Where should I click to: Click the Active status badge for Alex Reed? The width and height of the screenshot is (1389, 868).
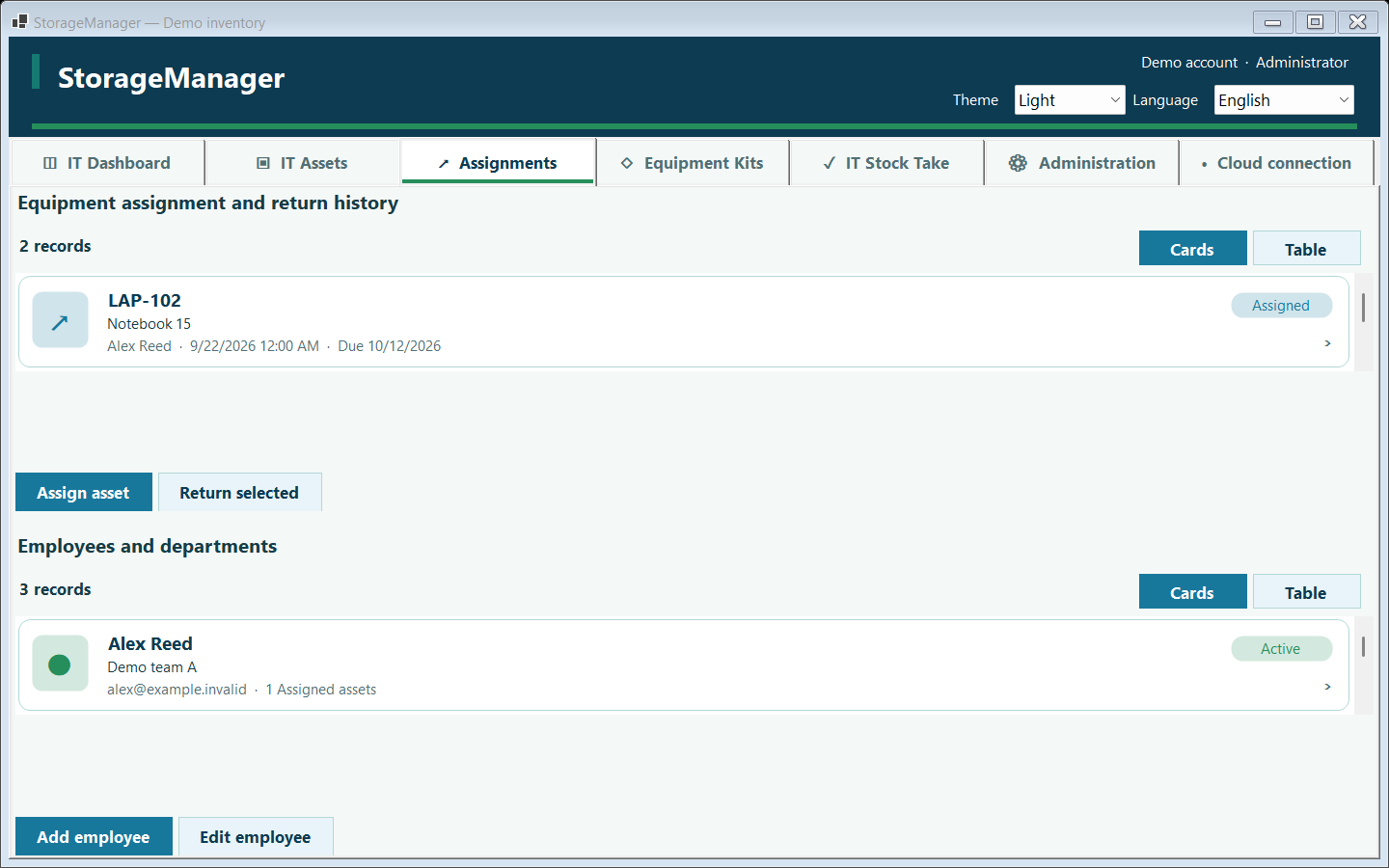(1281, 648)
